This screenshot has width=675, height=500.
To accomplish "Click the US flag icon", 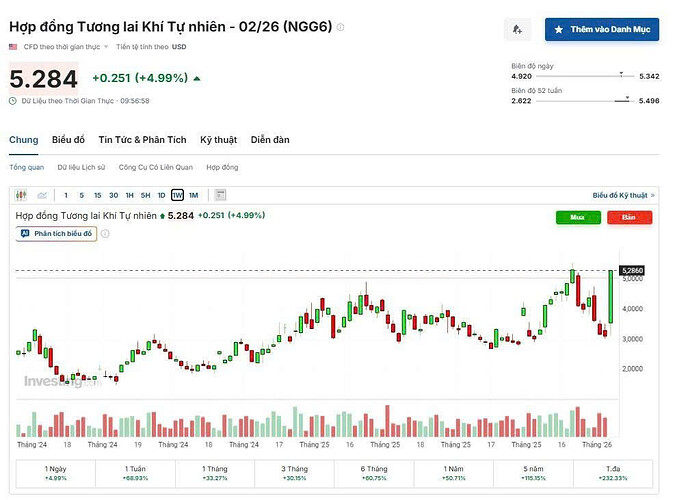I will pos(13,47).
